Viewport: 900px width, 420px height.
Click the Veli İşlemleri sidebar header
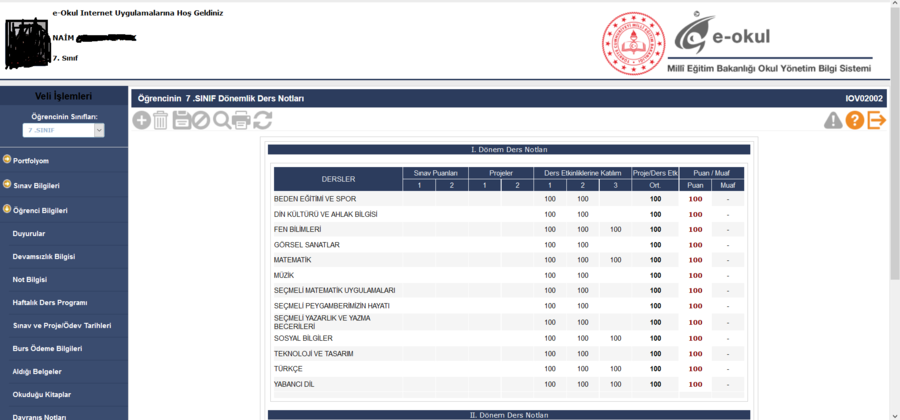[64, 96]
